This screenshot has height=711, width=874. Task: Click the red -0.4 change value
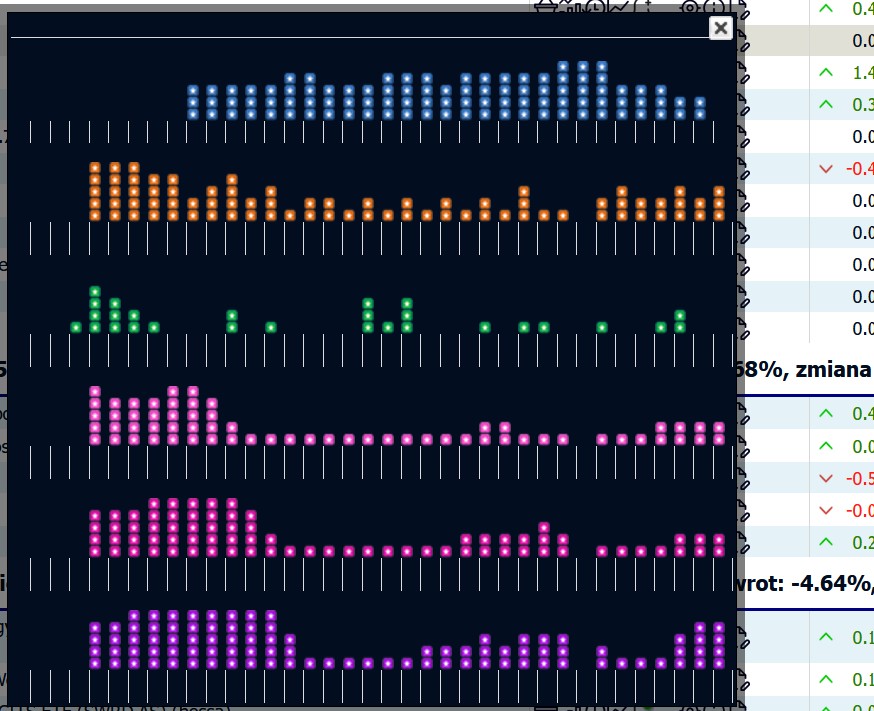point(860,169)
